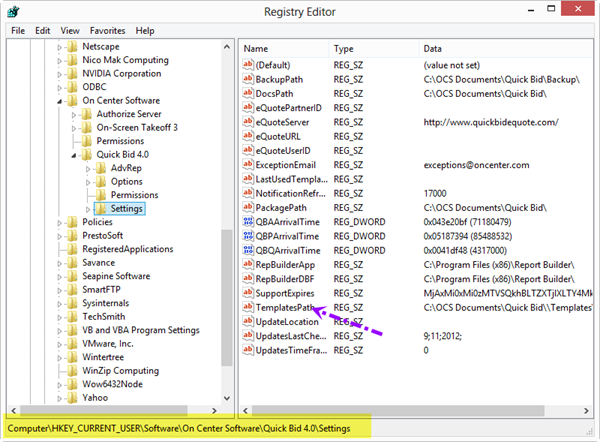Select the eQuoteUserID value
This screenshot has width=600, height=442.
click(x=283, y=150)
